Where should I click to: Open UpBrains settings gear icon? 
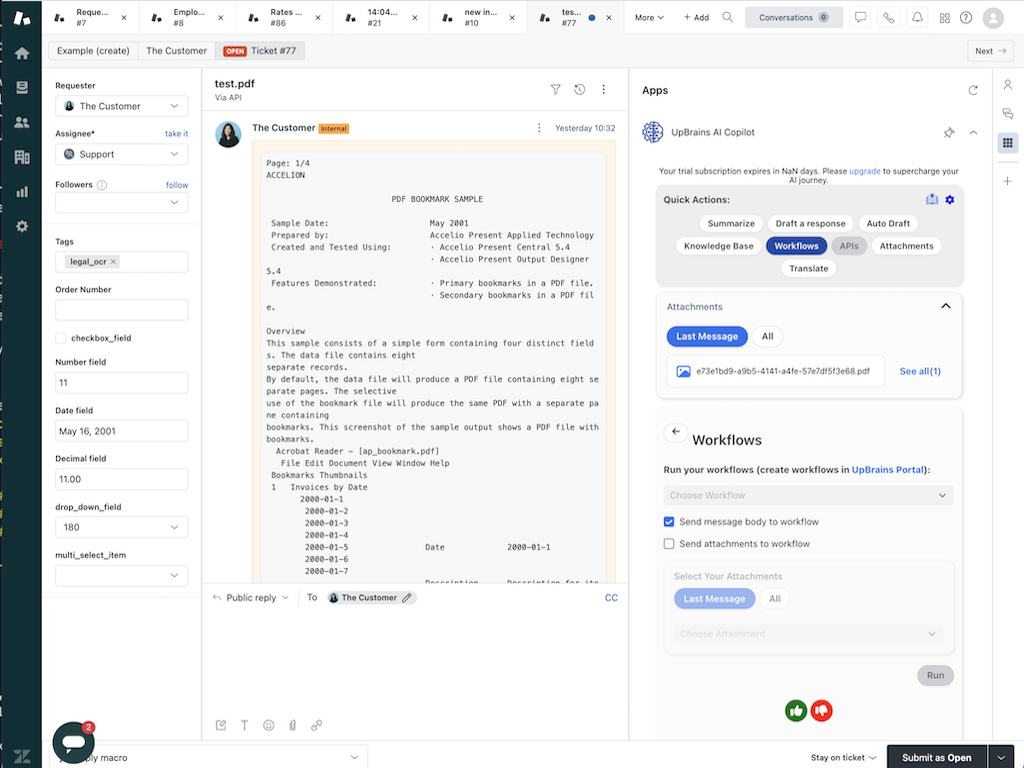point(950,200)
